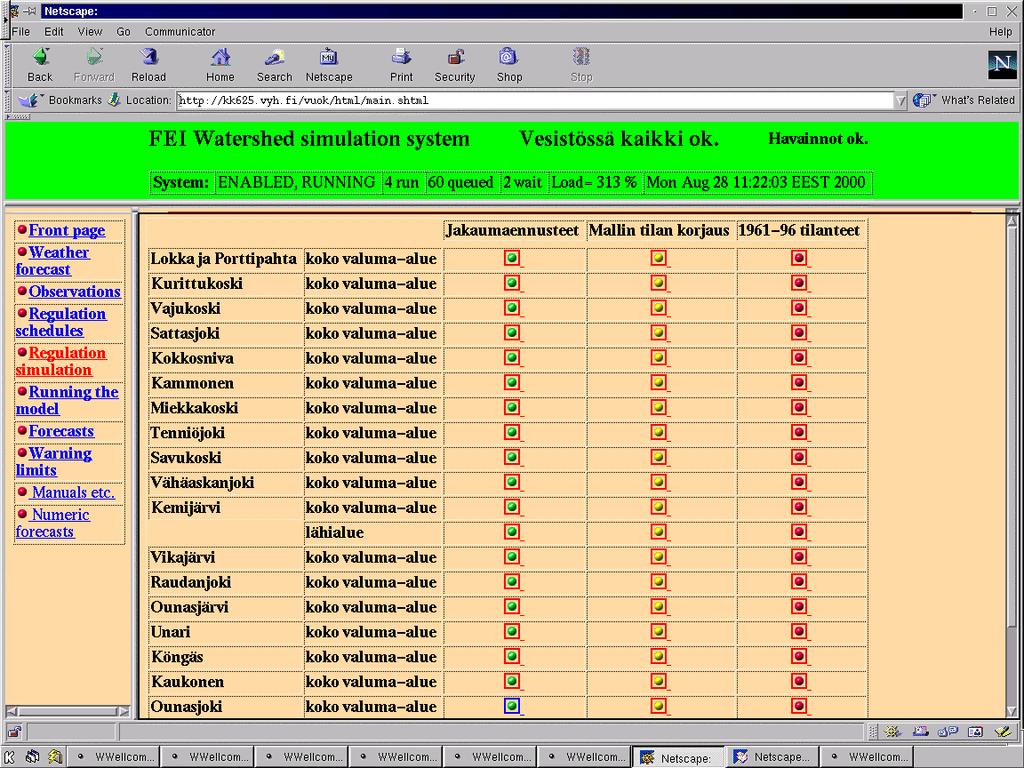This screenshot has width=1024, height=768.
Task: Open yellow Mallin tilan korjaus icon for Köngäs
Action: coord(658,656)
